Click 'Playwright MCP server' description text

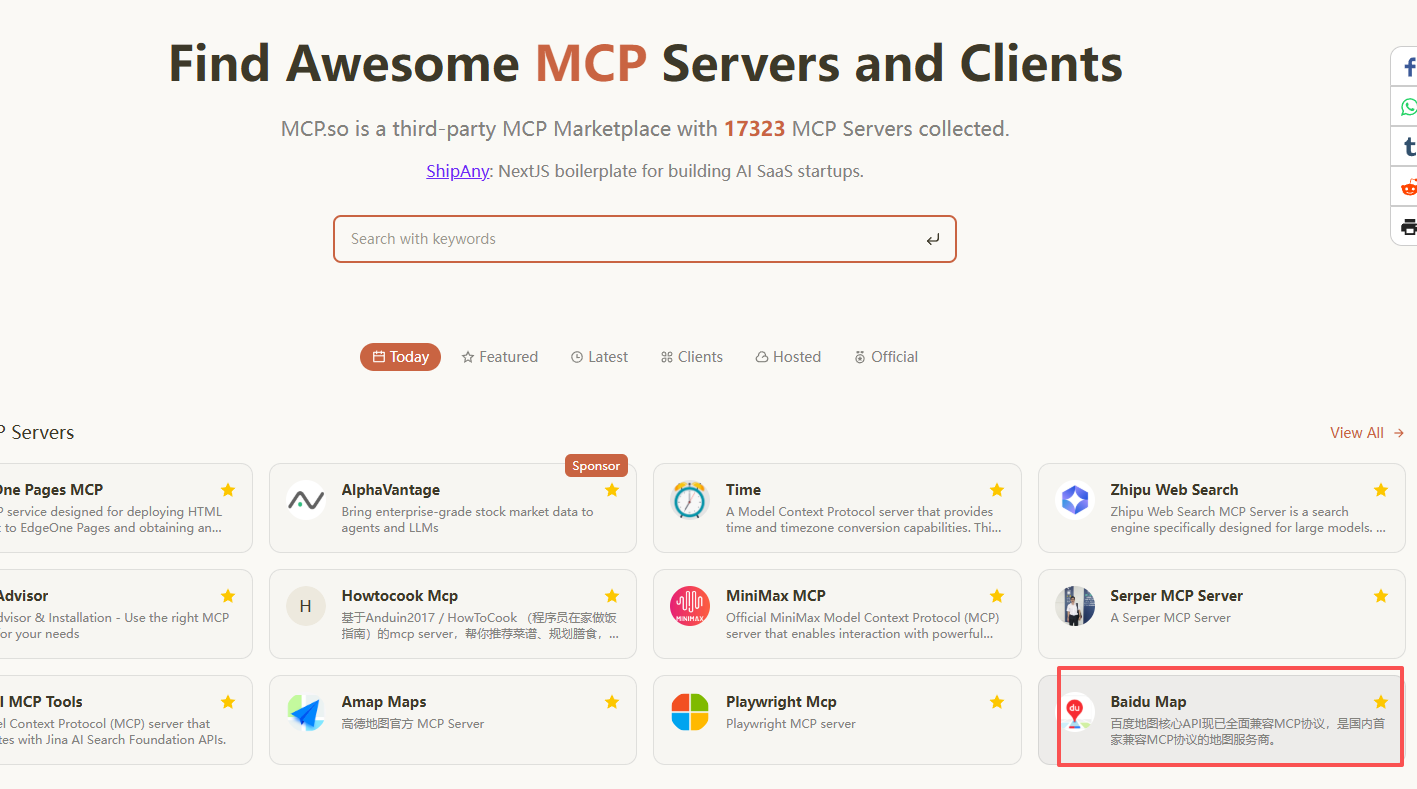coord(791,724)
